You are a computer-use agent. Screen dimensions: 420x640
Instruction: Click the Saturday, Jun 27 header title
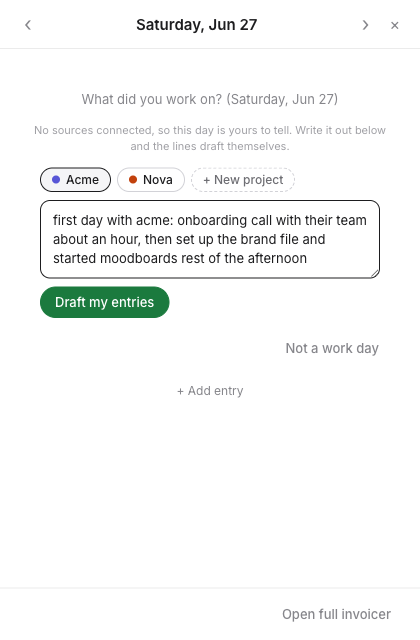[x=197, y=25]
